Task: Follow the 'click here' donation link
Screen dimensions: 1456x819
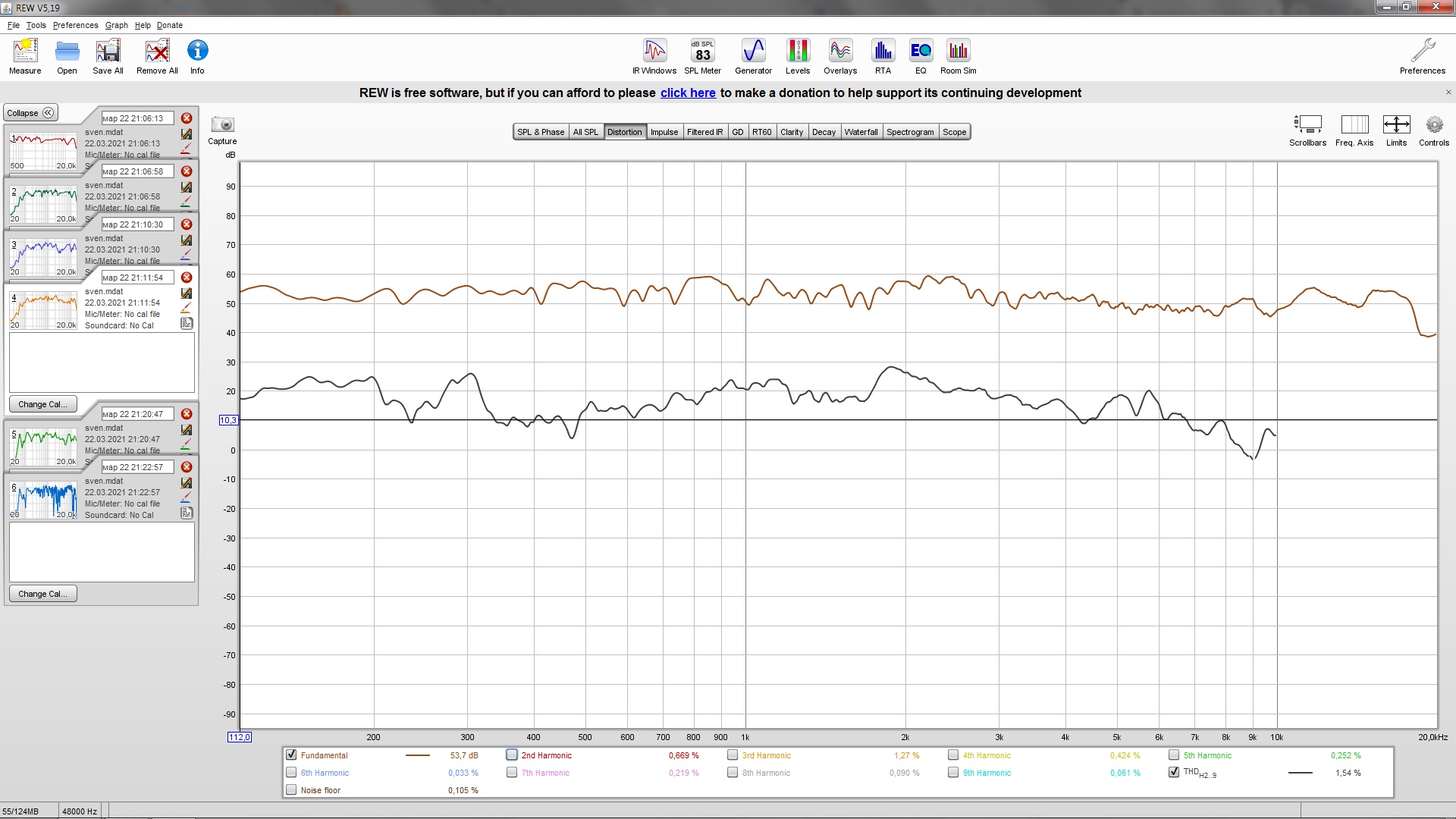Action: tap(688, 93)
